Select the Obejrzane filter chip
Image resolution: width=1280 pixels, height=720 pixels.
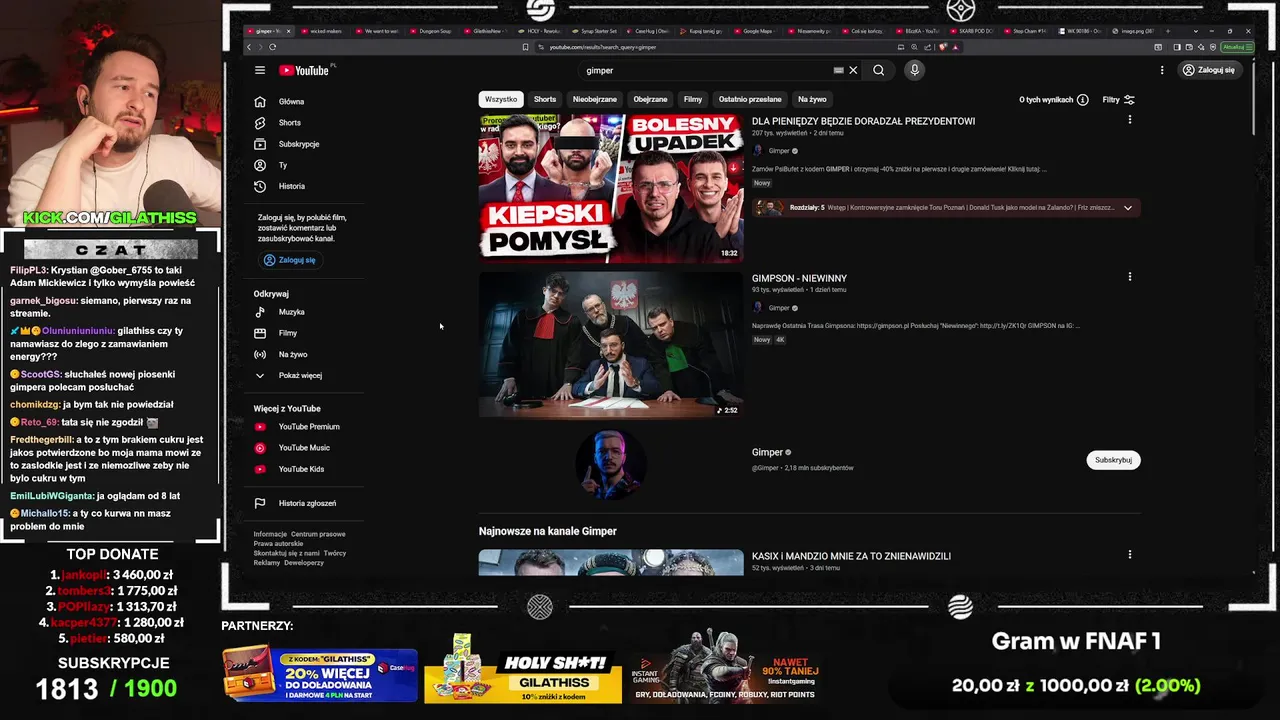[x=650, y=100]
